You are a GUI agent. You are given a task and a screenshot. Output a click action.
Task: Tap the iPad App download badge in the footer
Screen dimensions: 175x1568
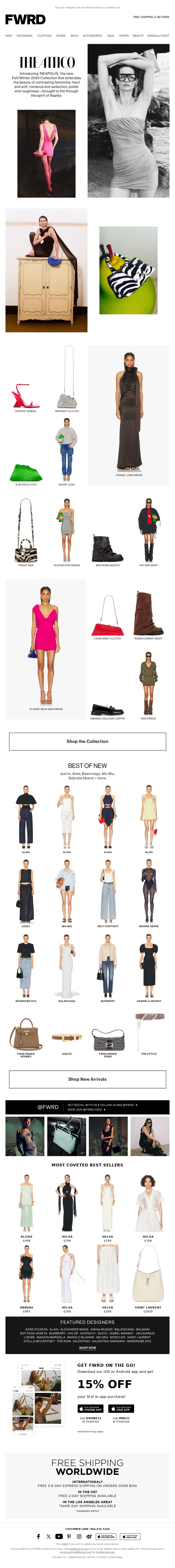pos(129,1536)
